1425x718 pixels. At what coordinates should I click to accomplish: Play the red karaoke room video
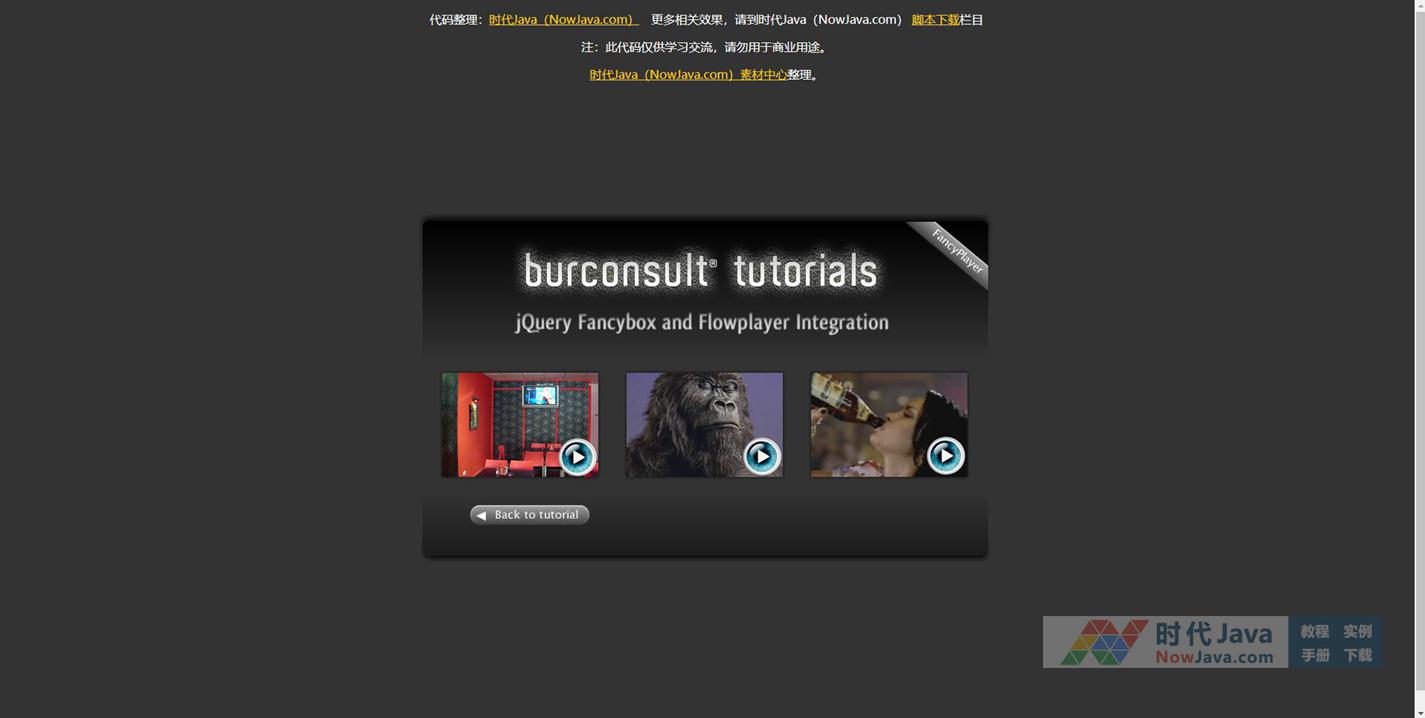(577, 456)
